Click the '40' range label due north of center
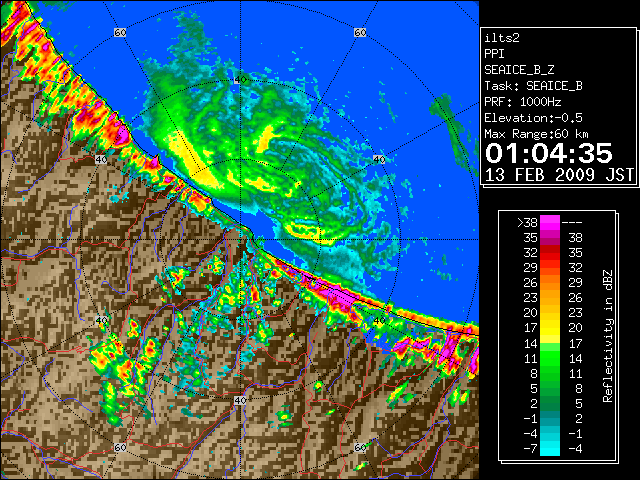Image resolution: width=640 pixels, height=480 pixels. (x=240, y=80)
